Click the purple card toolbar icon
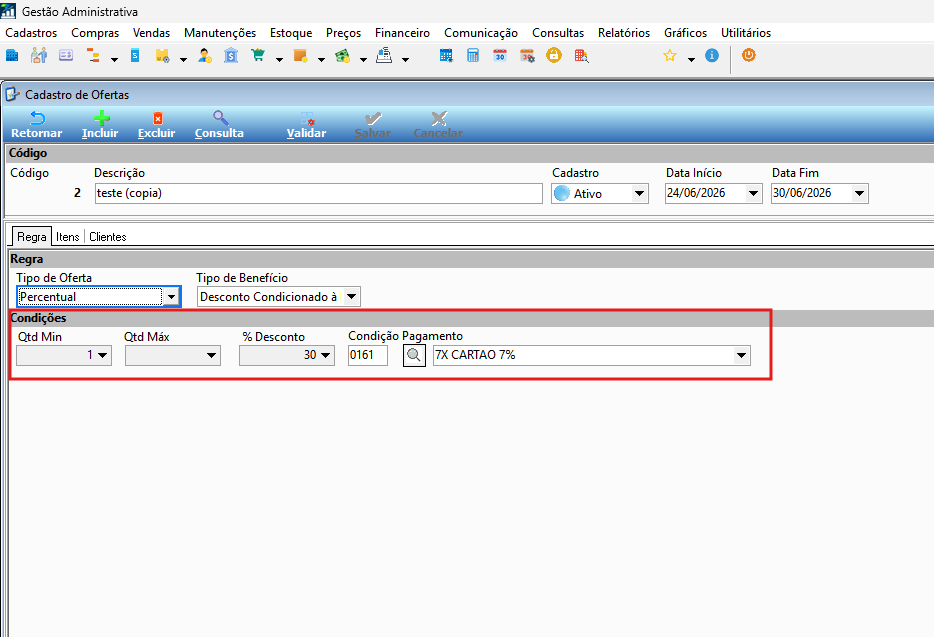This screenshot has width=934, height=637. coord(66,56)
